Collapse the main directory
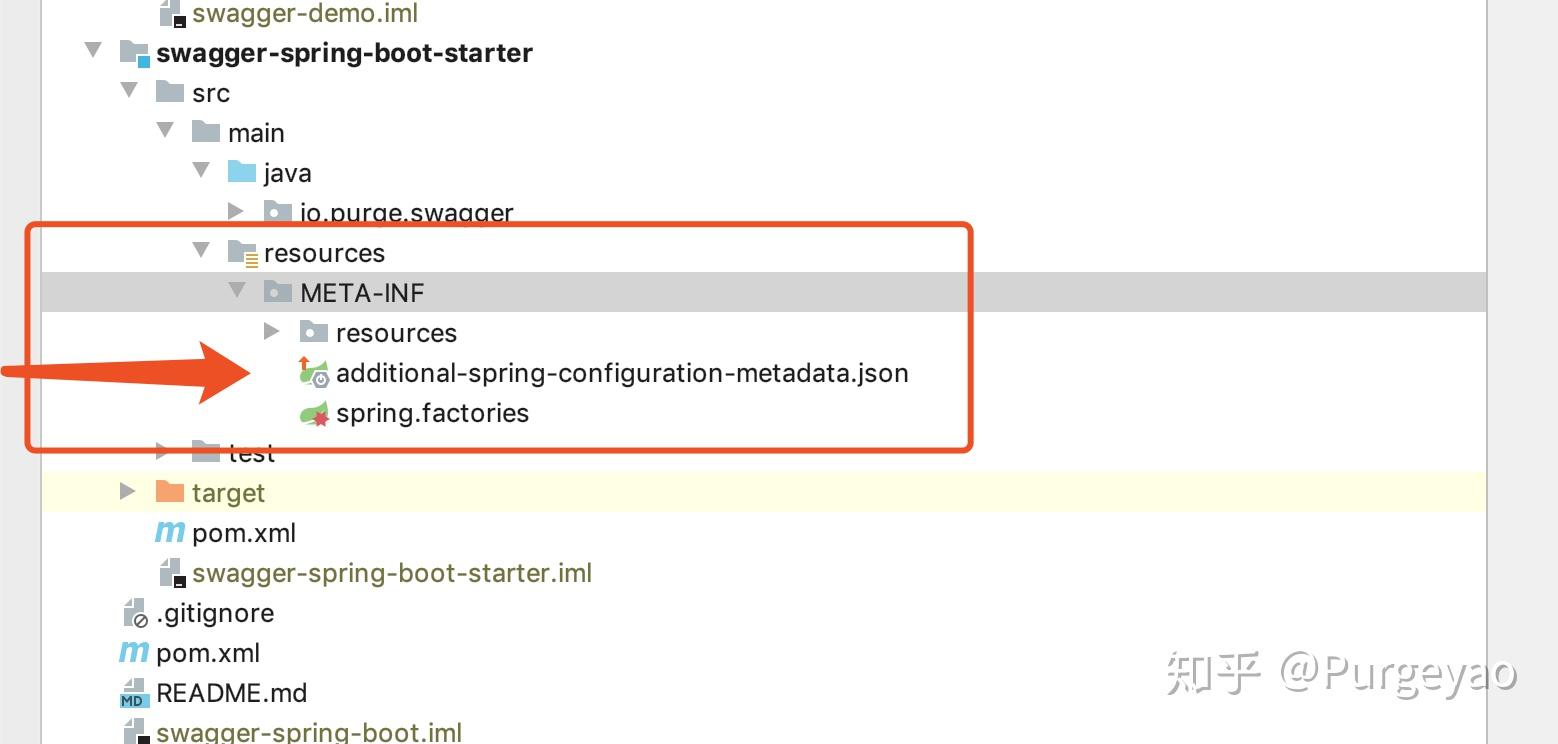The height and width of the screenshot is (744, 1558). click(x=165, y=131)
